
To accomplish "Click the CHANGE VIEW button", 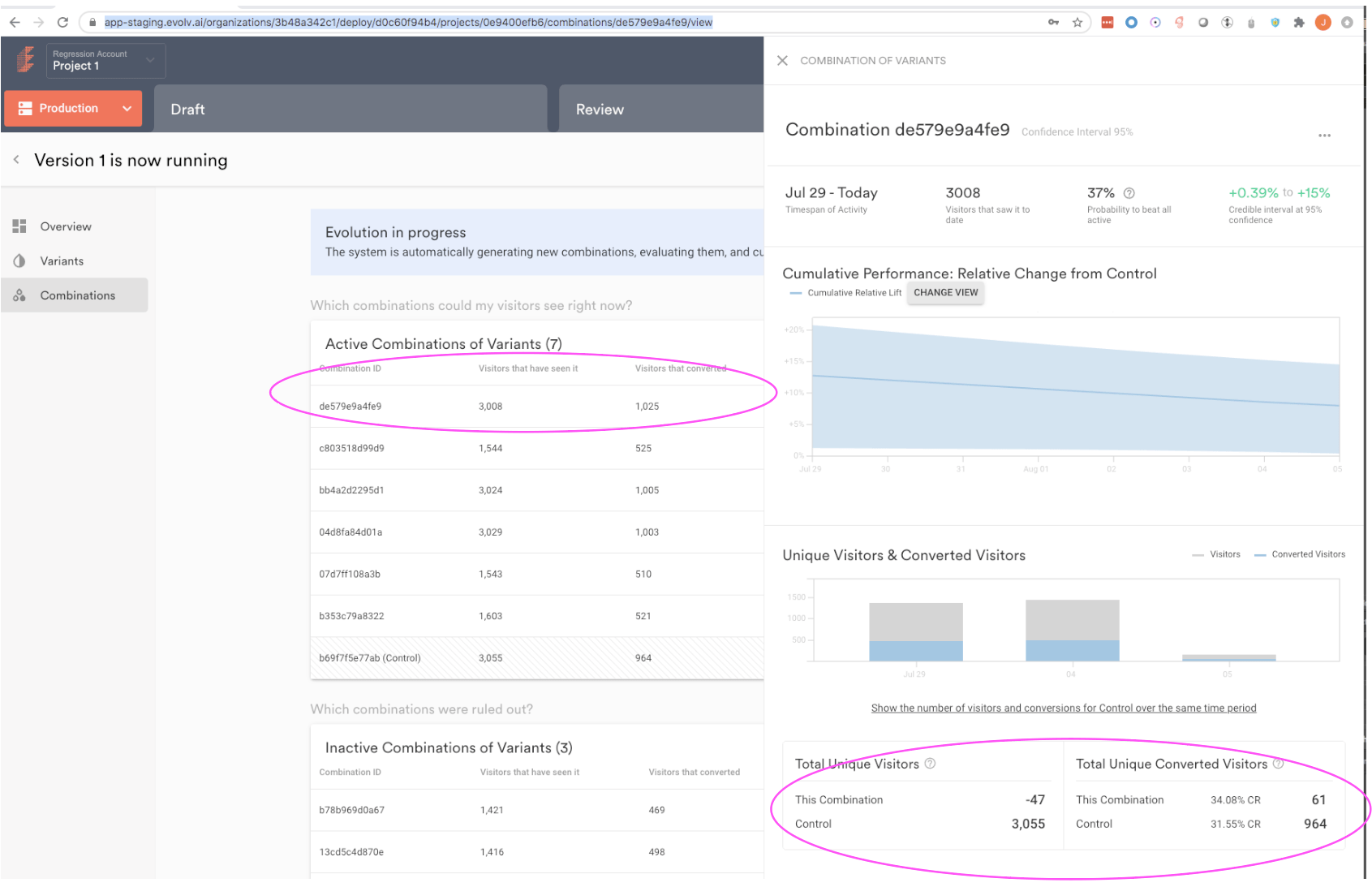I will coord(946,293).
